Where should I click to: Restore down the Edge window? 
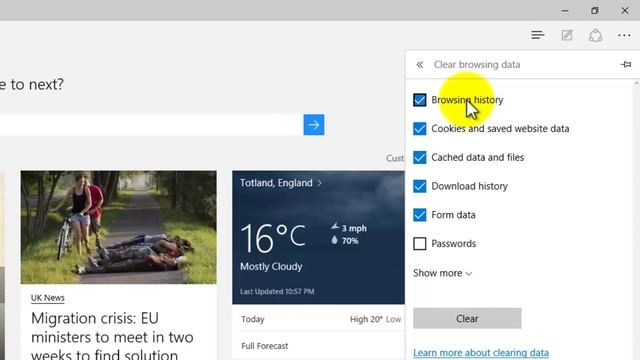click(595, 11)
